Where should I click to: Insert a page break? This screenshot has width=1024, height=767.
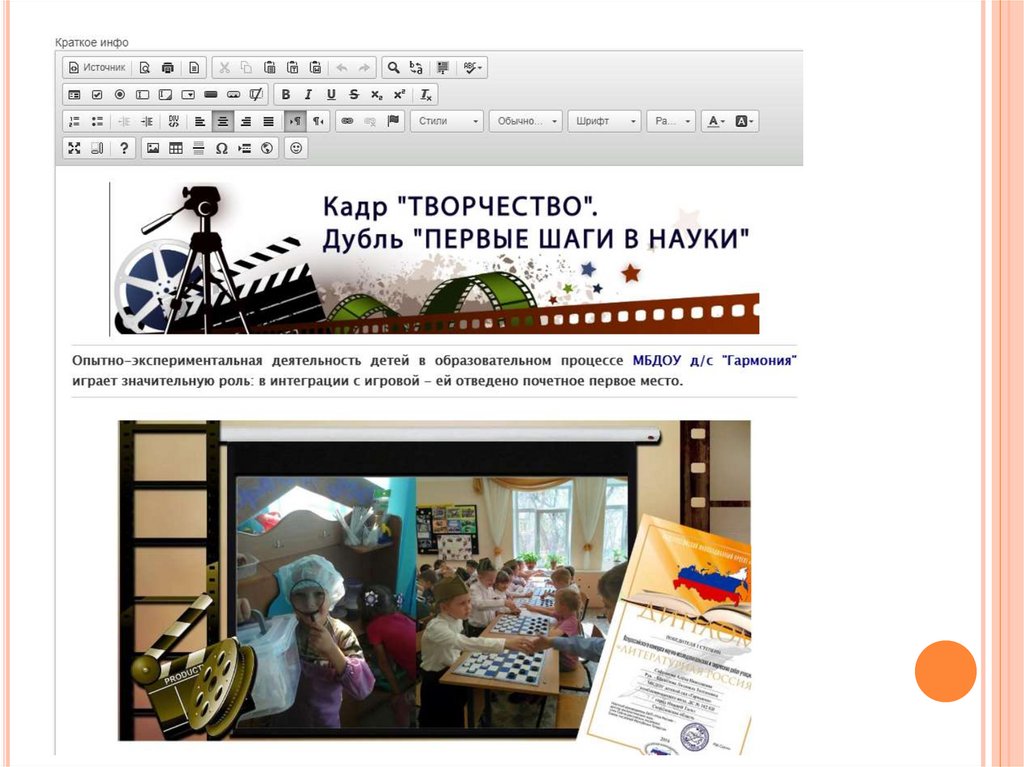[244, 148]
